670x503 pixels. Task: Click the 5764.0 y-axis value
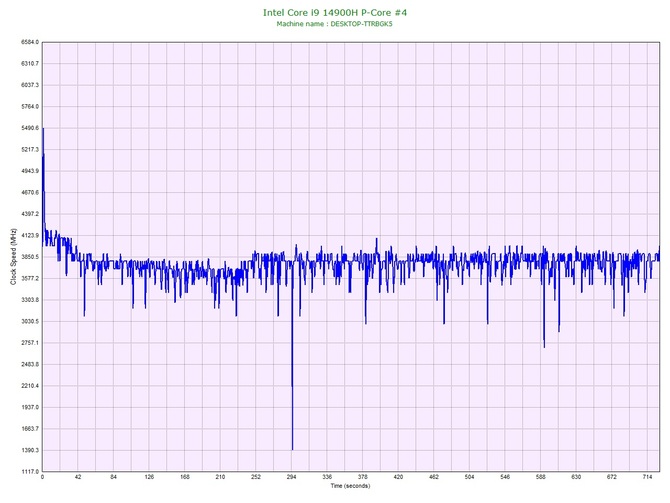[30, 106]
